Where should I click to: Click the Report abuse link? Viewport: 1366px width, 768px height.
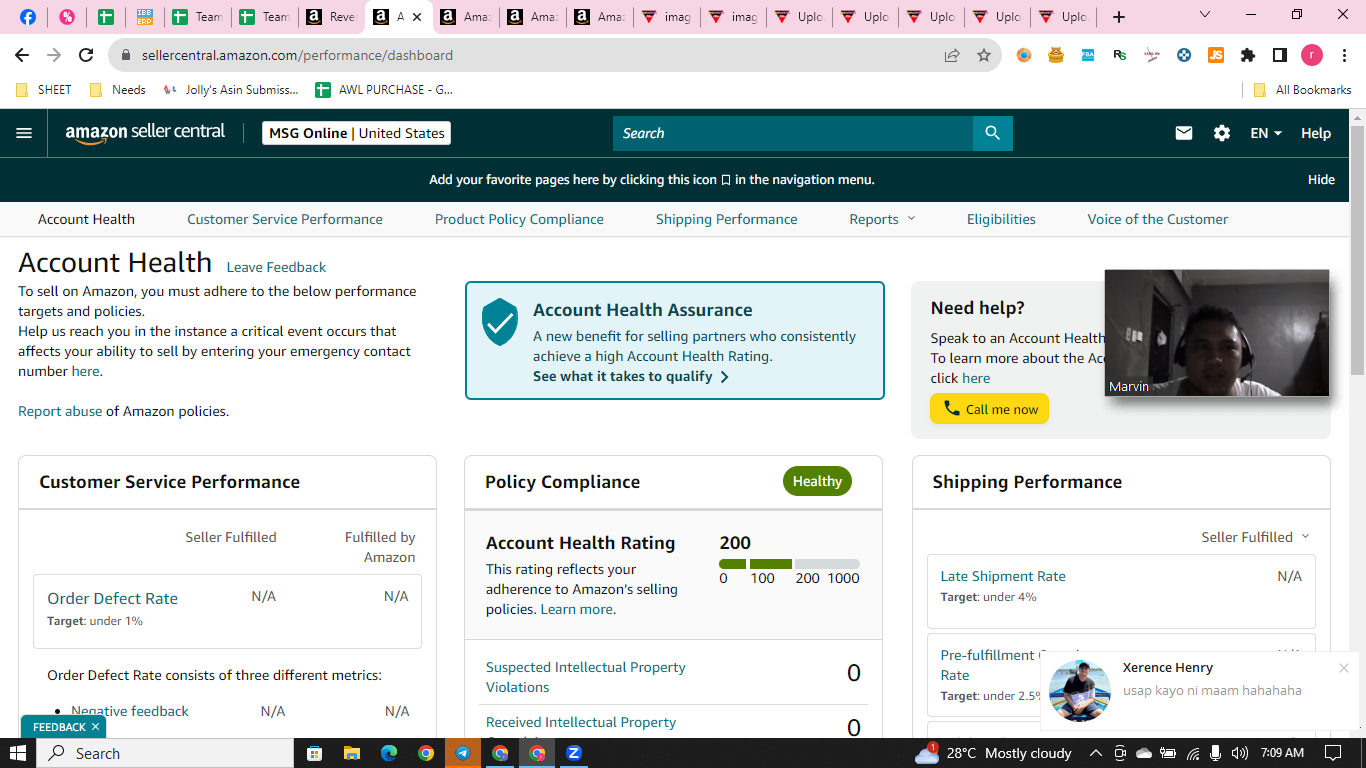pyautogui.click(x=60, y=411)
